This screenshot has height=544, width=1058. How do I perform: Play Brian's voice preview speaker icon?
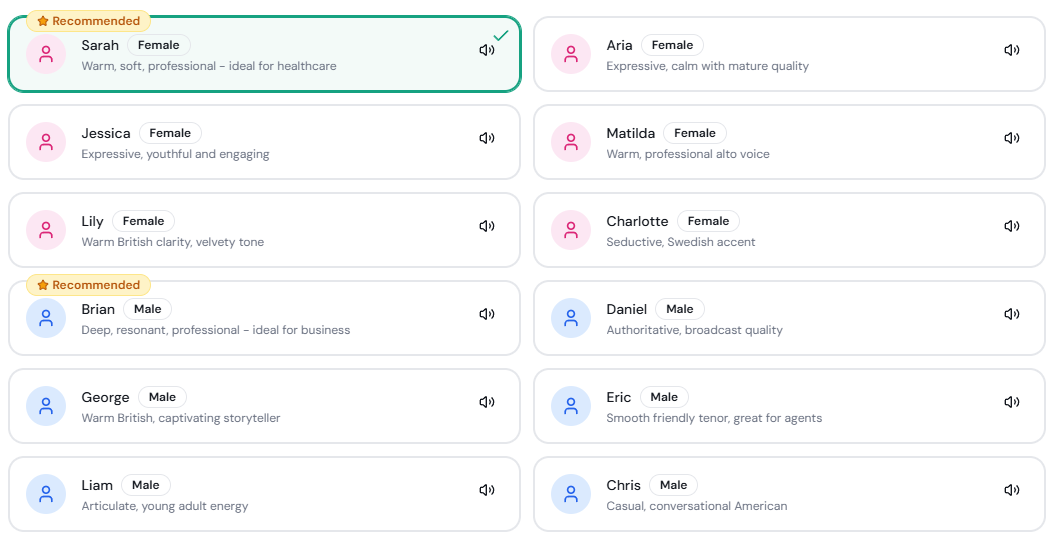click(x=487, y=314)
